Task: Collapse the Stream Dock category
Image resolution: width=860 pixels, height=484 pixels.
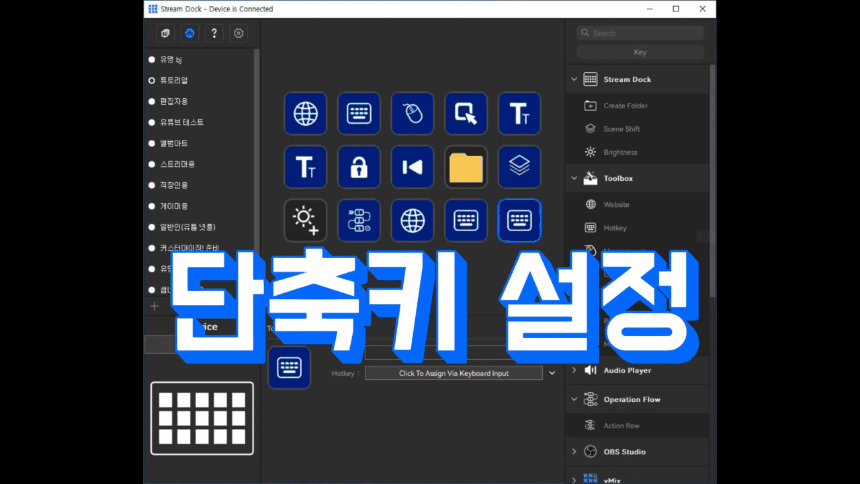Action: 574,79
